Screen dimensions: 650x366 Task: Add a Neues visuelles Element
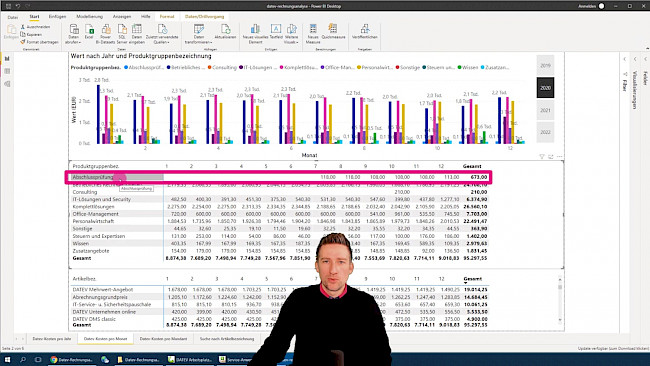(255, 34)
